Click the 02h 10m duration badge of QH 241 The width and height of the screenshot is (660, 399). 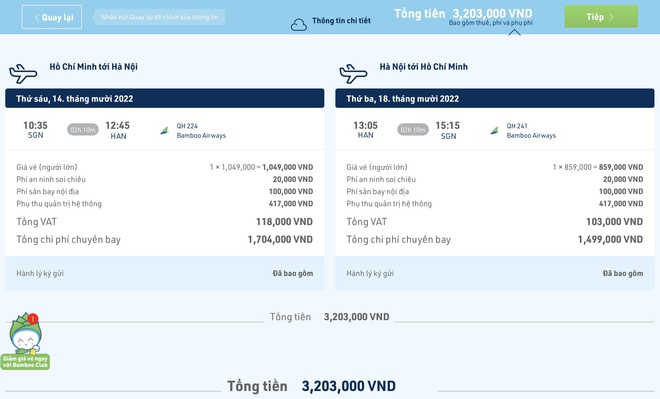[x=413, y=130]
